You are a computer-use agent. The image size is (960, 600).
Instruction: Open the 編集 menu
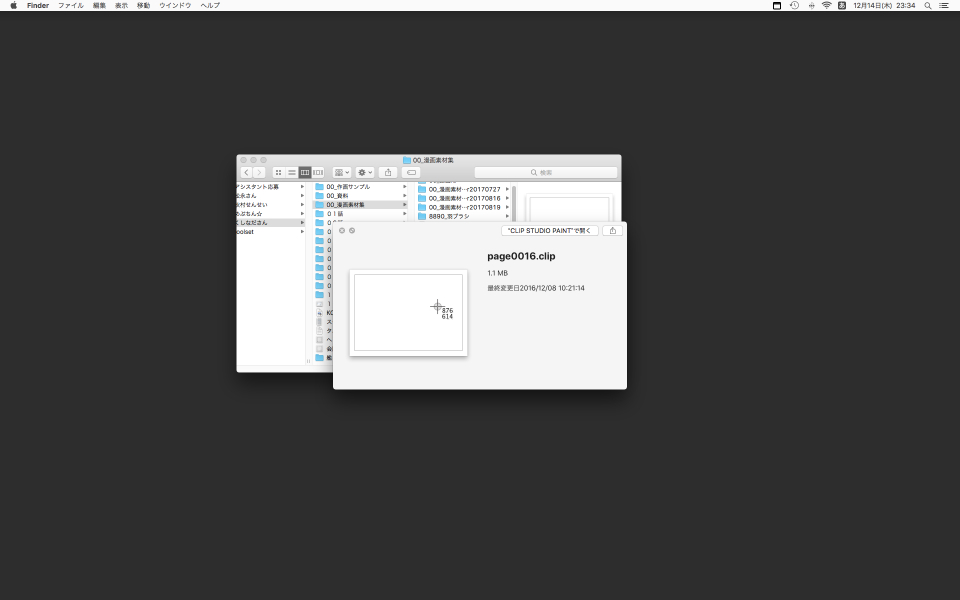coord(99,6)
